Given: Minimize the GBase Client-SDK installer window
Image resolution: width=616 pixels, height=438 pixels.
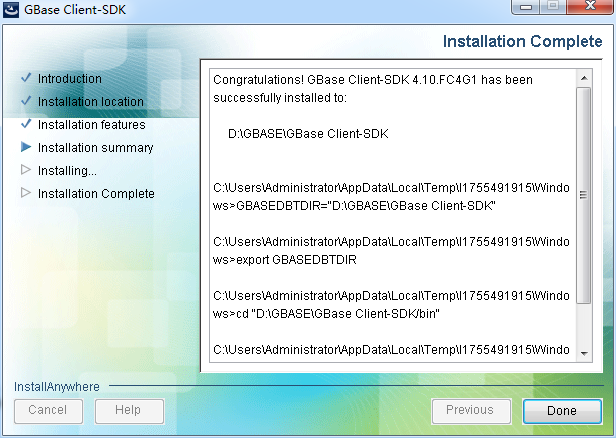Looking at the screenshot, I should (527, 8).
